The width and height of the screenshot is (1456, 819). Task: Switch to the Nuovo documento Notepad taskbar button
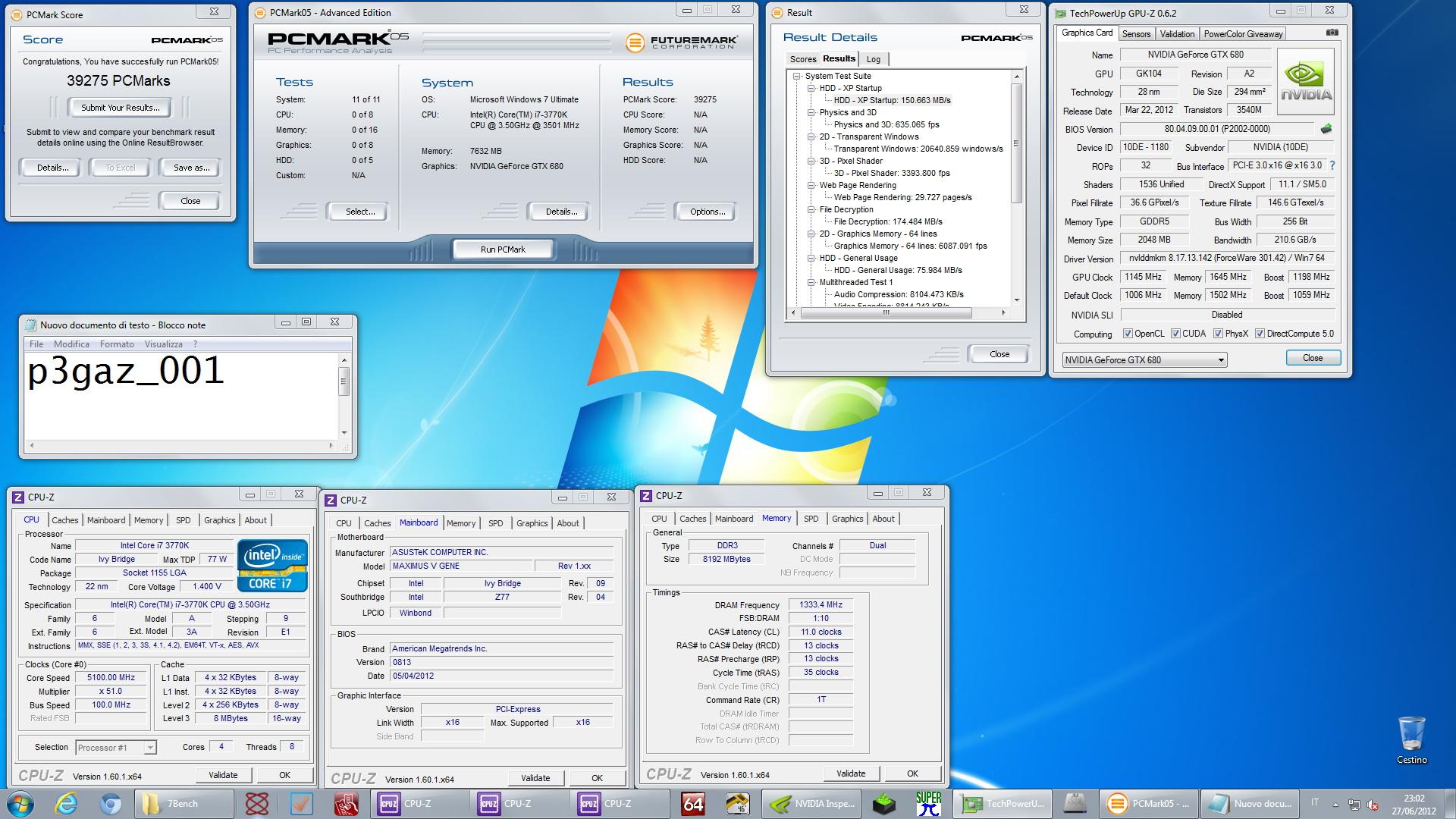pyautogui.click(x=1249, y=804)
